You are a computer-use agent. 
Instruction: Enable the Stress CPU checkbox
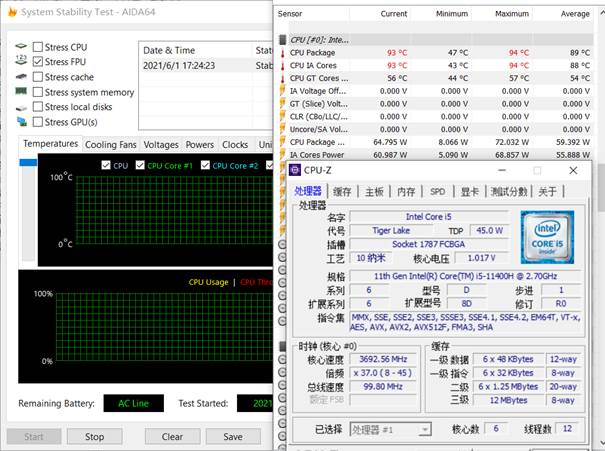click(38, 47)
